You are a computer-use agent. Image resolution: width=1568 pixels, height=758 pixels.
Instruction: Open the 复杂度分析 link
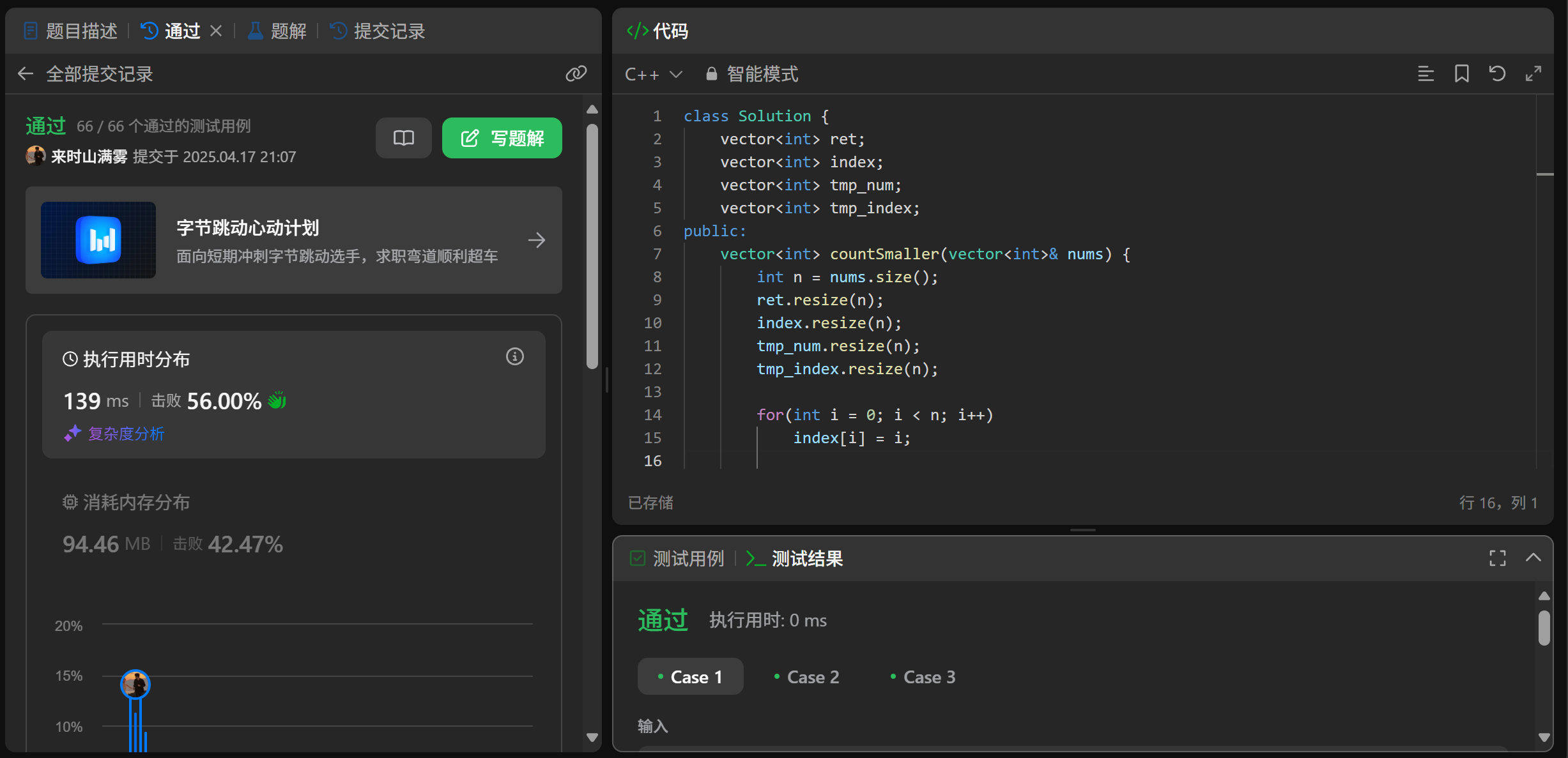coord(126,434)
